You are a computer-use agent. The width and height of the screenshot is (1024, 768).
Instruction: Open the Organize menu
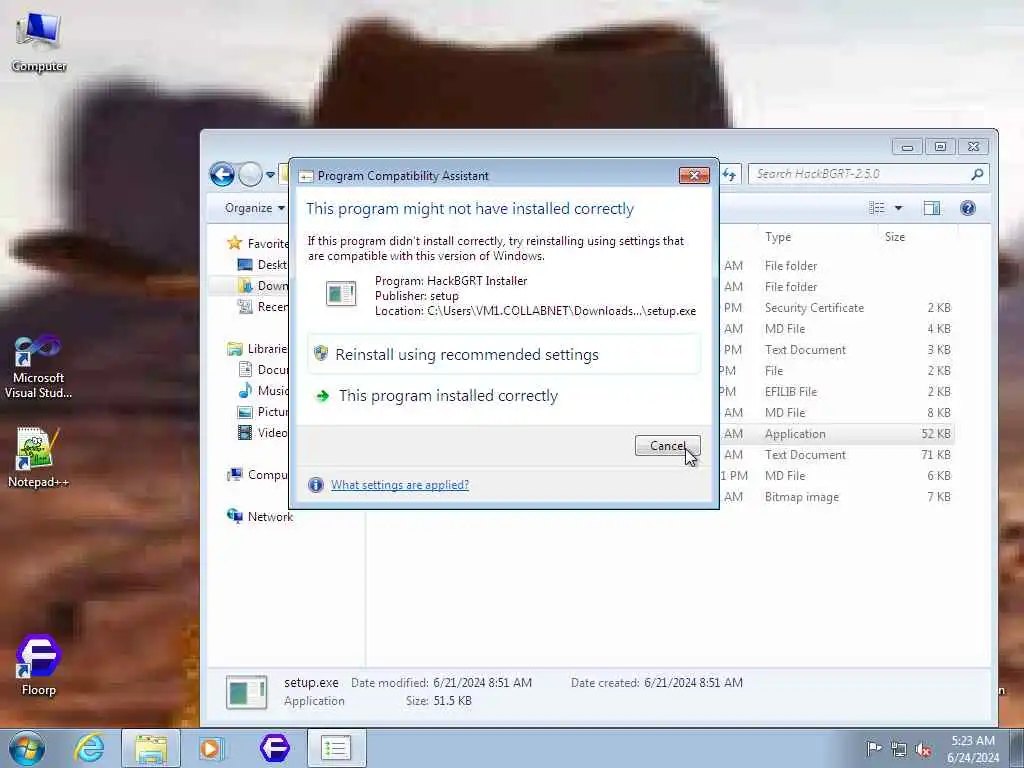[x=255, y=208]
